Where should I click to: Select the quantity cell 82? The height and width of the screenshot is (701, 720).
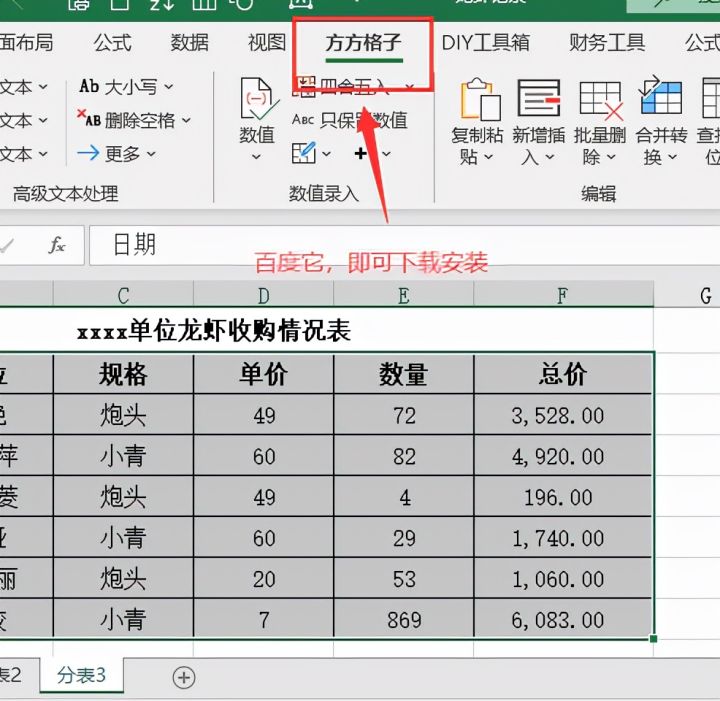[404, 455]
